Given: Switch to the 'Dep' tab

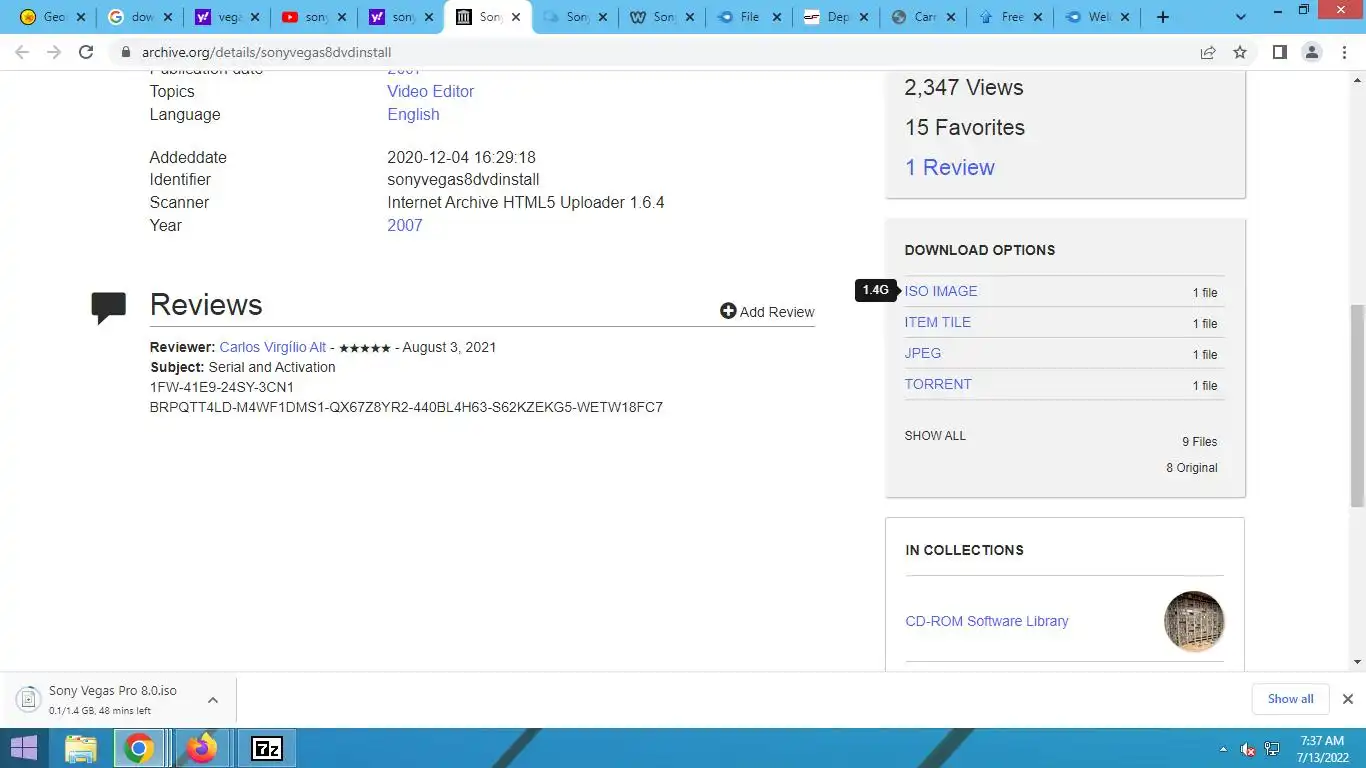Looking at the screenshot, I should [x=836, y=17].
